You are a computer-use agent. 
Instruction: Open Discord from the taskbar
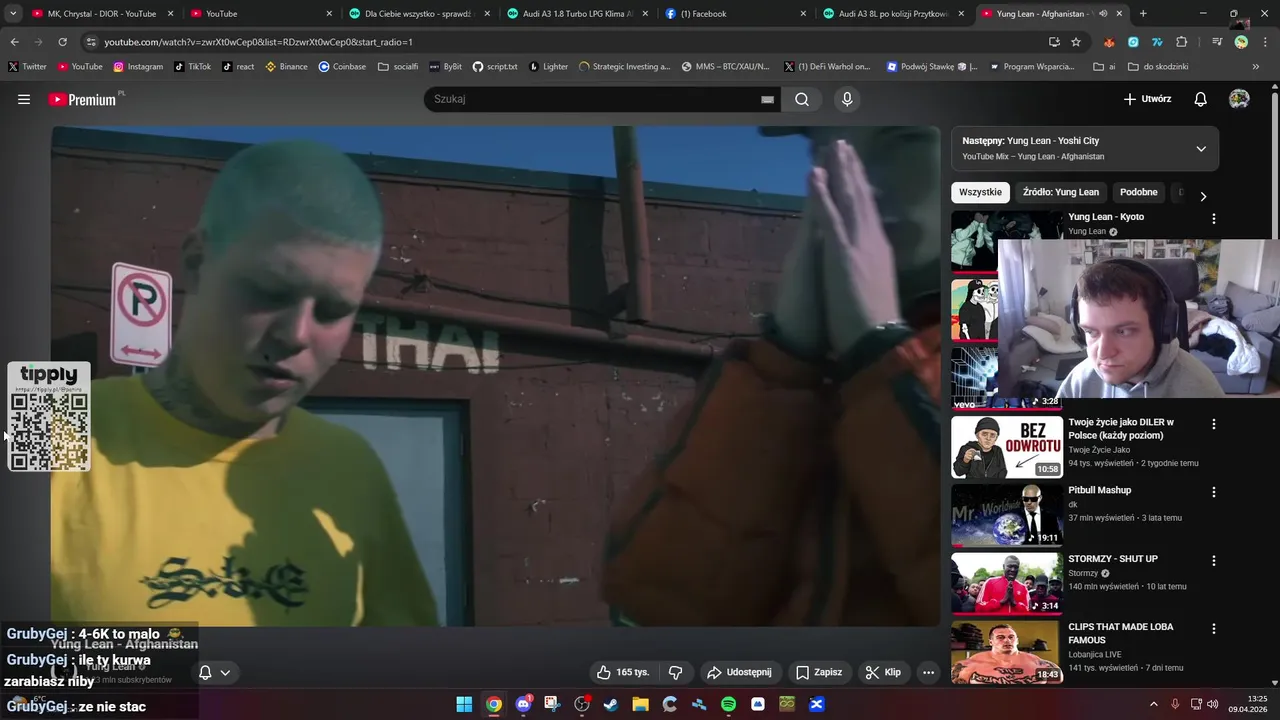(x=523, y=704)
